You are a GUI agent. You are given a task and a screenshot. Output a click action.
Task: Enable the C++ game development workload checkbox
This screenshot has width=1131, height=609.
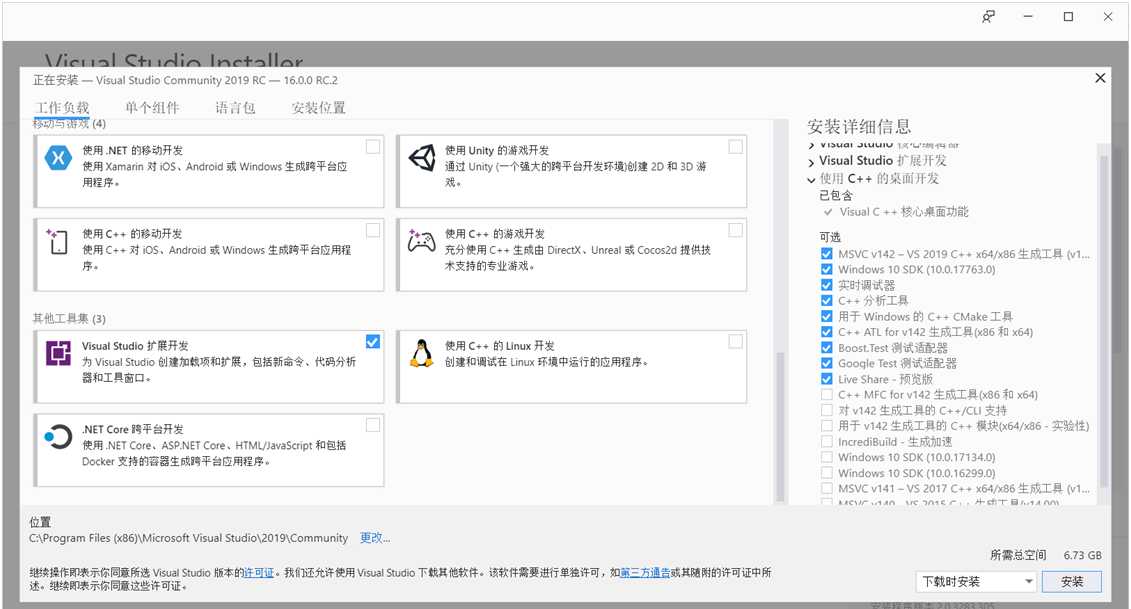tap(736, 230)
